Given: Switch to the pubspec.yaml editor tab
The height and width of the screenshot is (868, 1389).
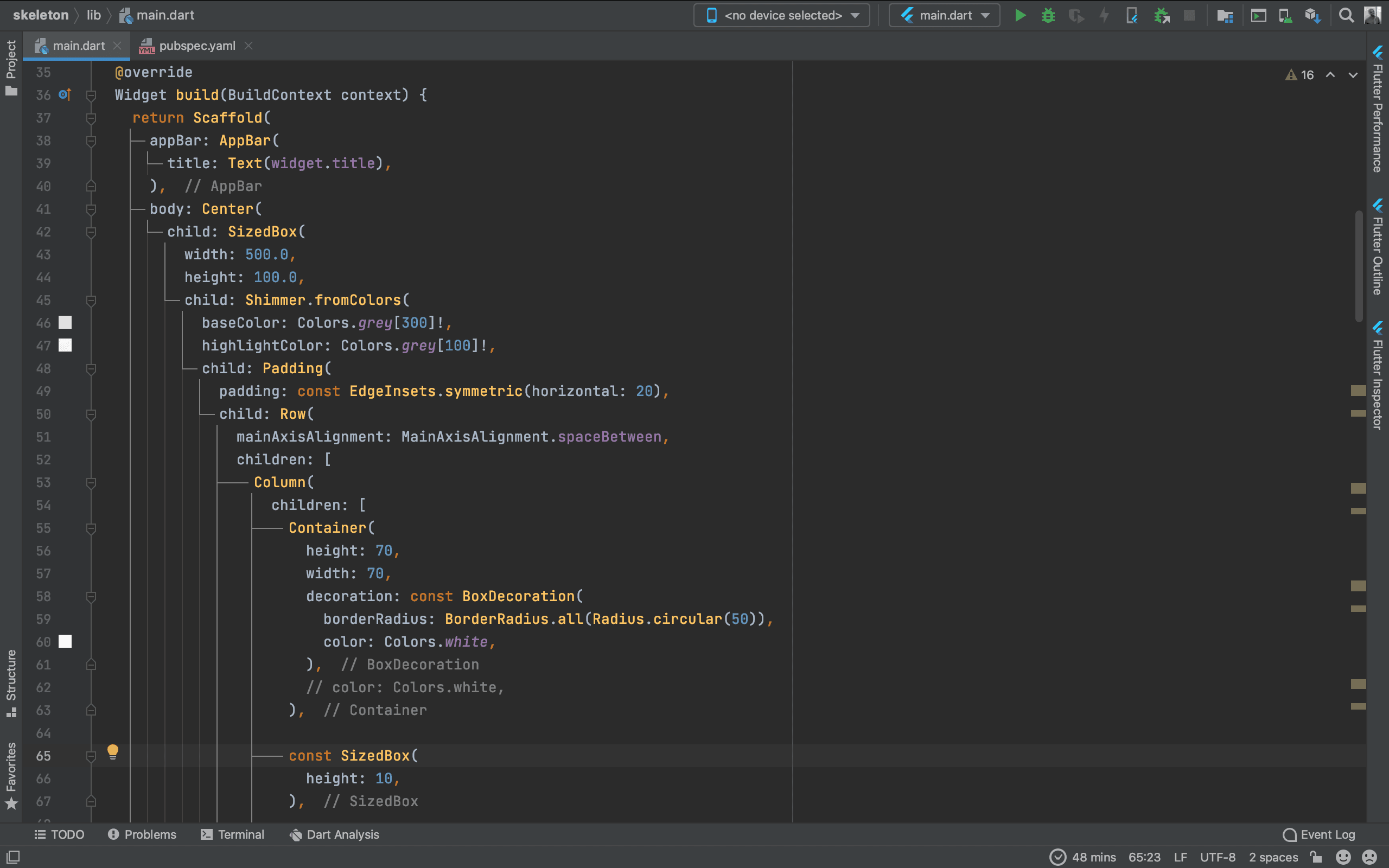Looking at the screenshot, I should pyautogui.click(x=196, y=46).
